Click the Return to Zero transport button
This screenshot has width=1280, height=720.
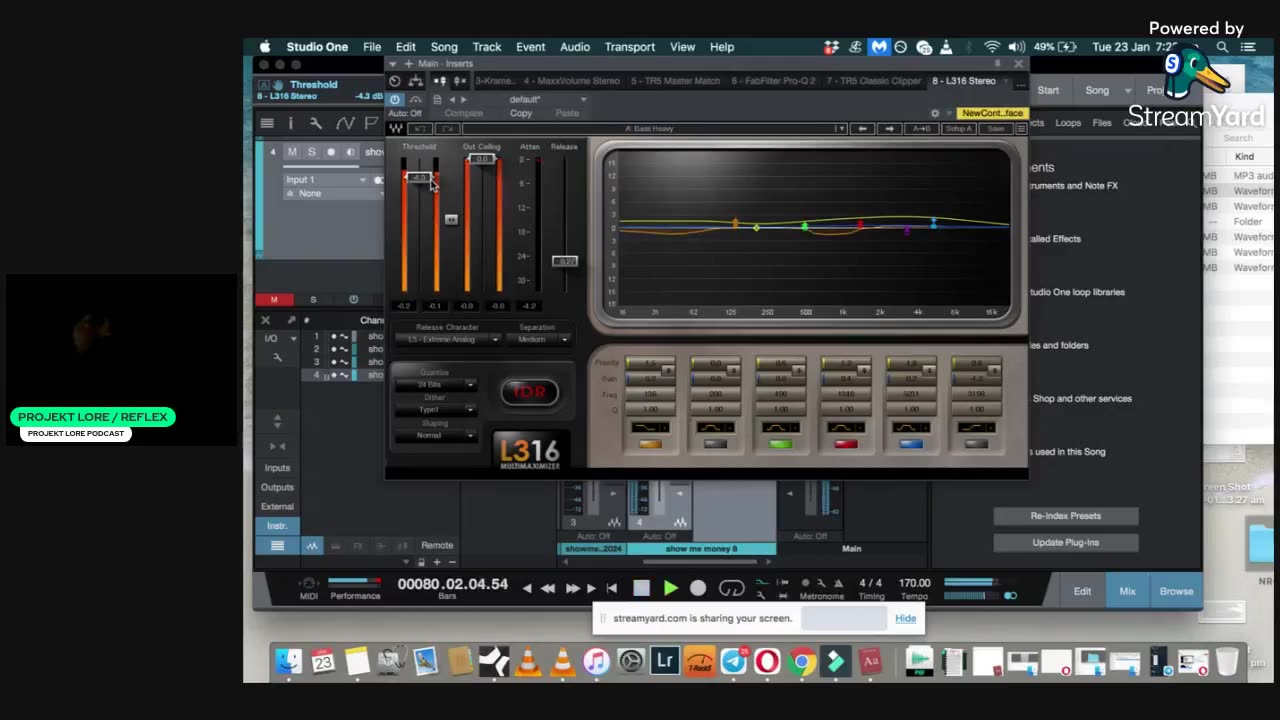[612, 589]
